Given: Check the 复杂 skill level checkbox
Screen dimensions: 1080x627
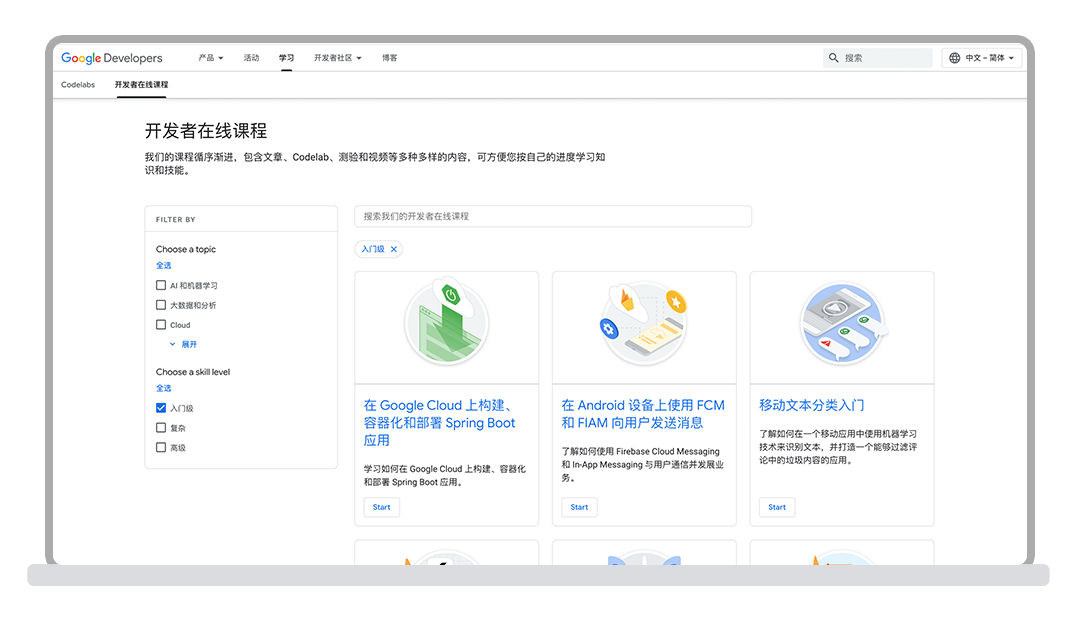Looking at the screenshot, I should point(160,428).
